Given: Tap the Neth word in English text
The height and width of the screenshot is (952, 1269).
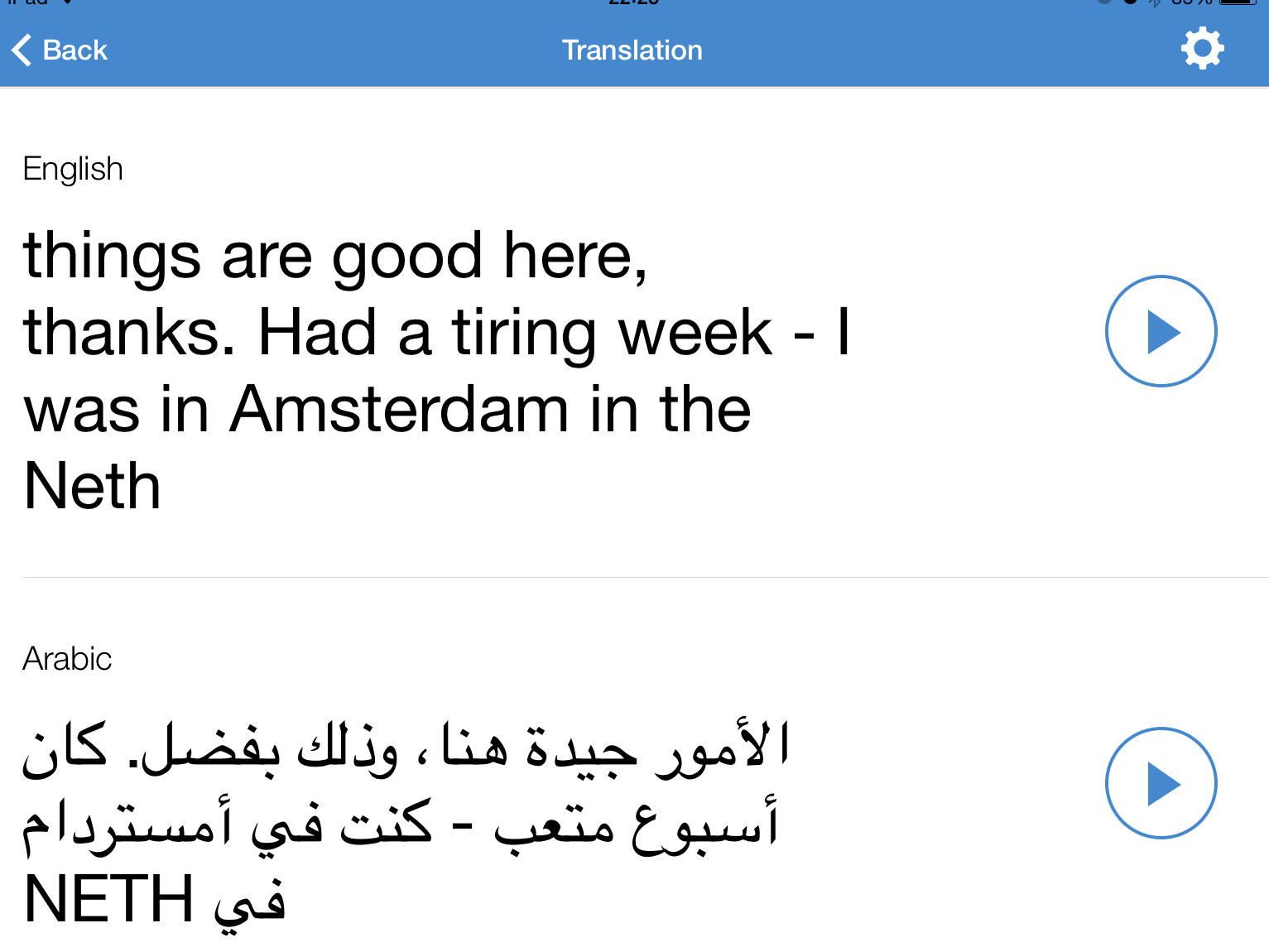Looking at the screenshot, I should (x=92, y=487).
